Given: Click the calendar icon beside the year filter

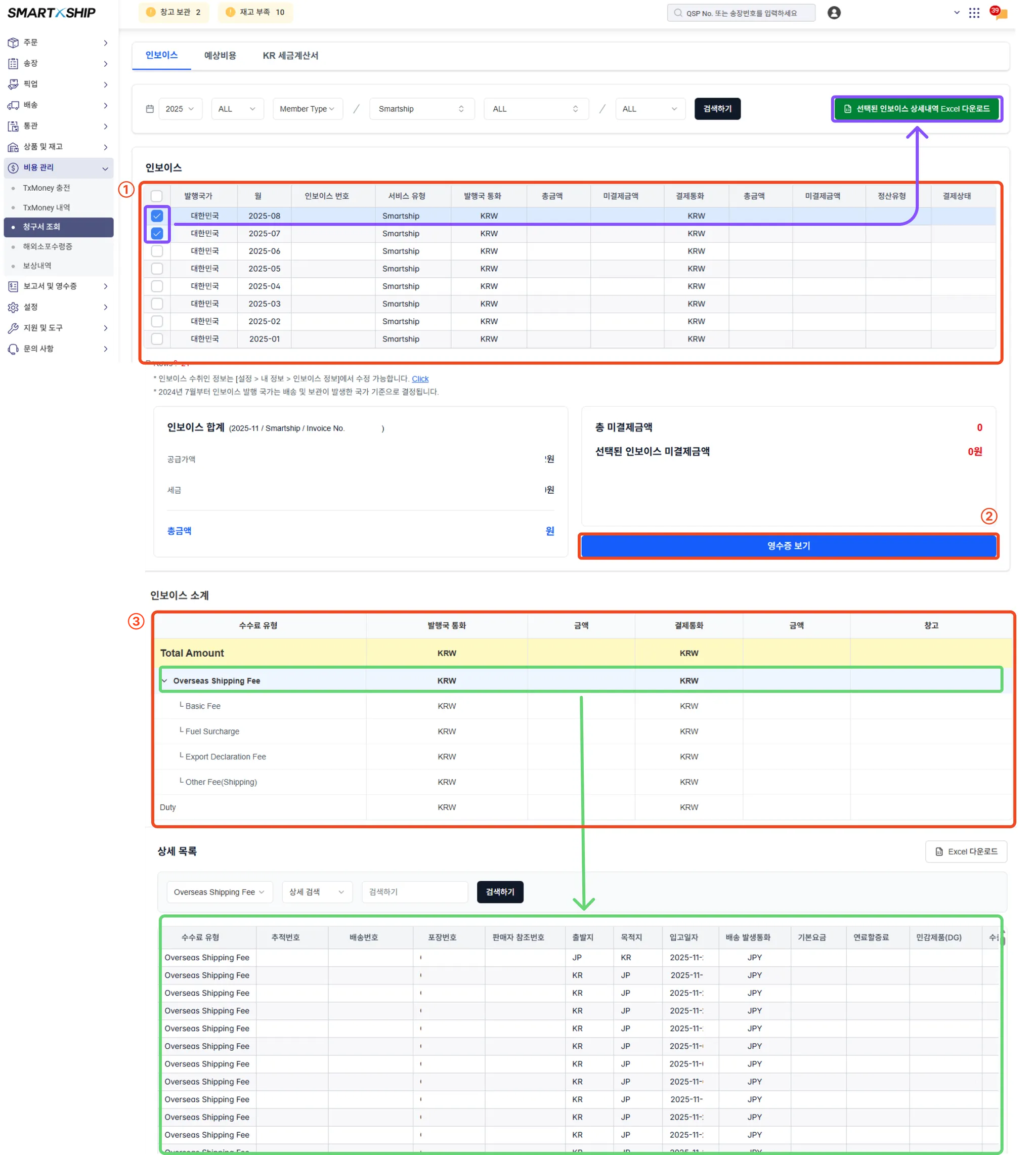Looking at the screenshot, I should point(150,109).
